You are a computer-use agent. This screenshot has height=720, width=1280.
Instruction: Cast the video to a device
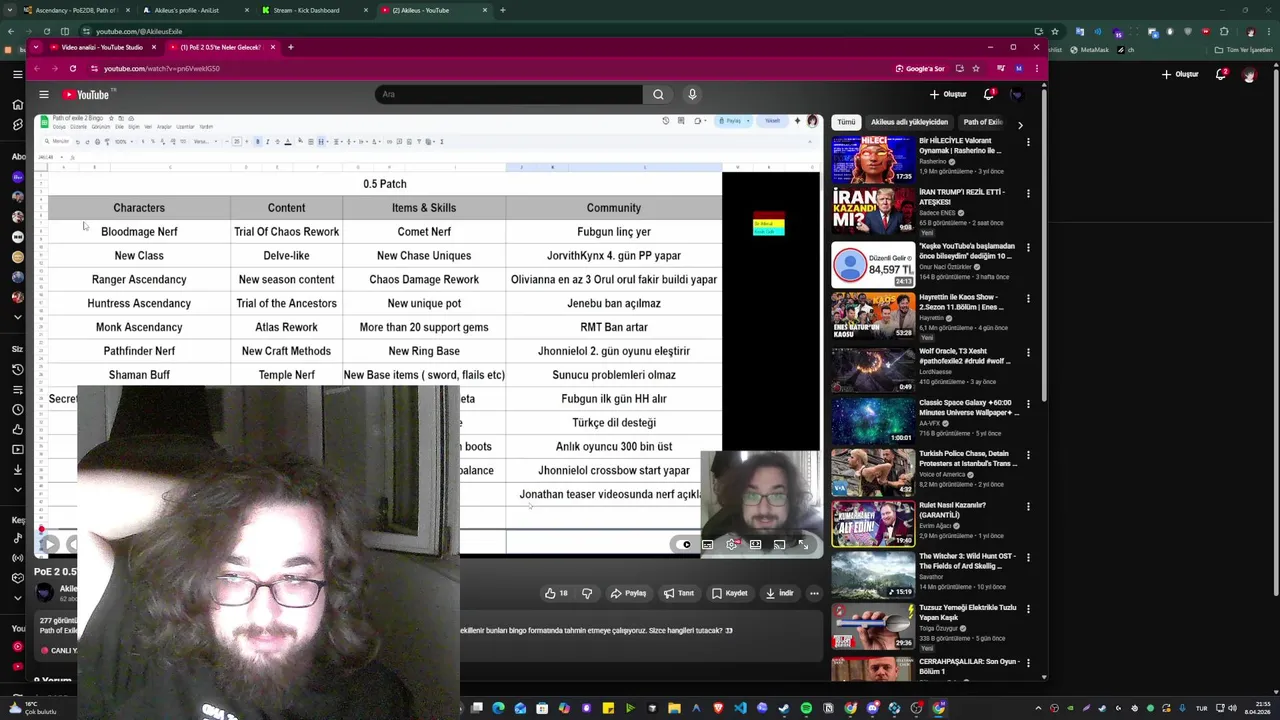780,544
